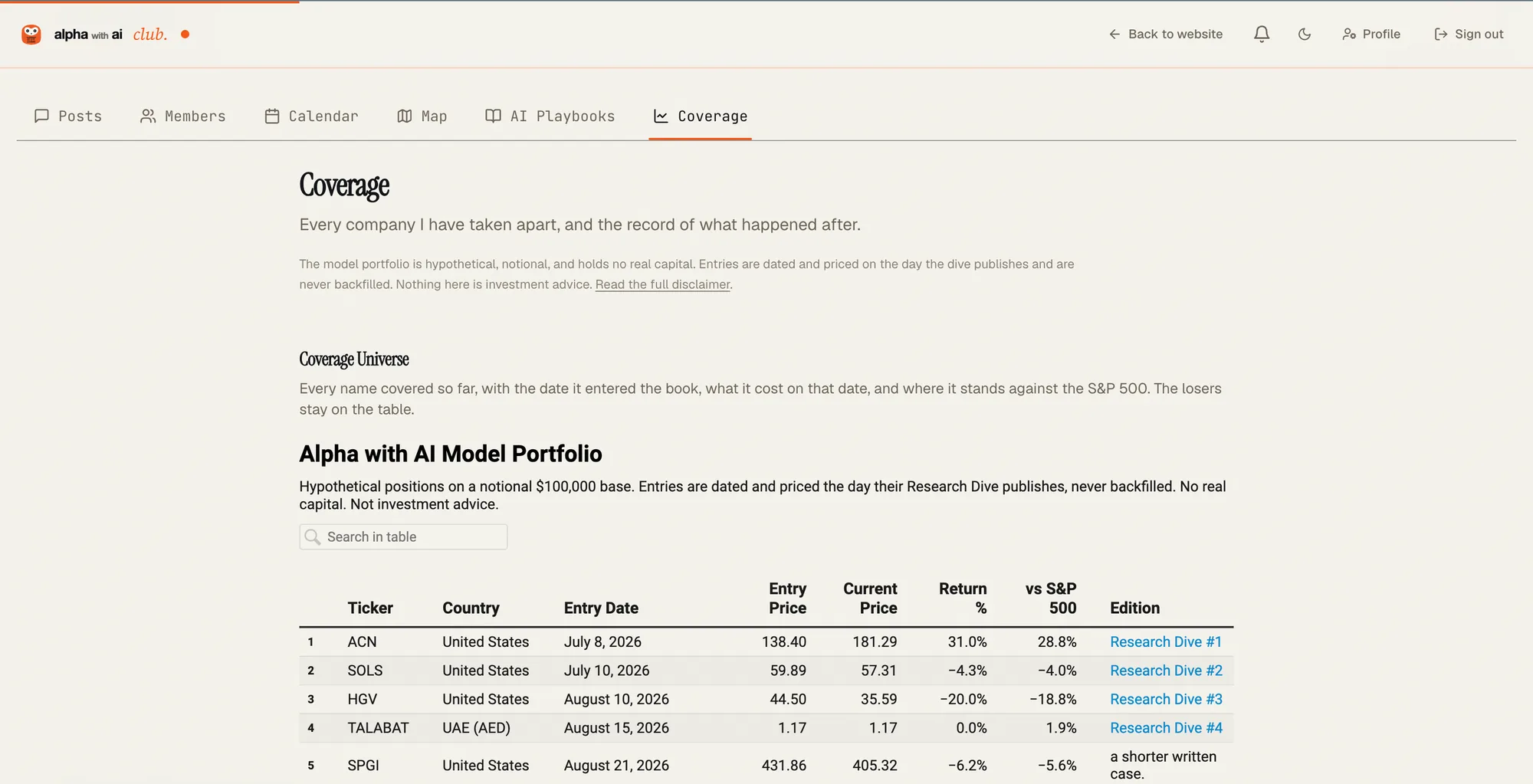Sort by Entry Price column header
The height and width of the screenshot is (784, 1533).
(787, 599)
